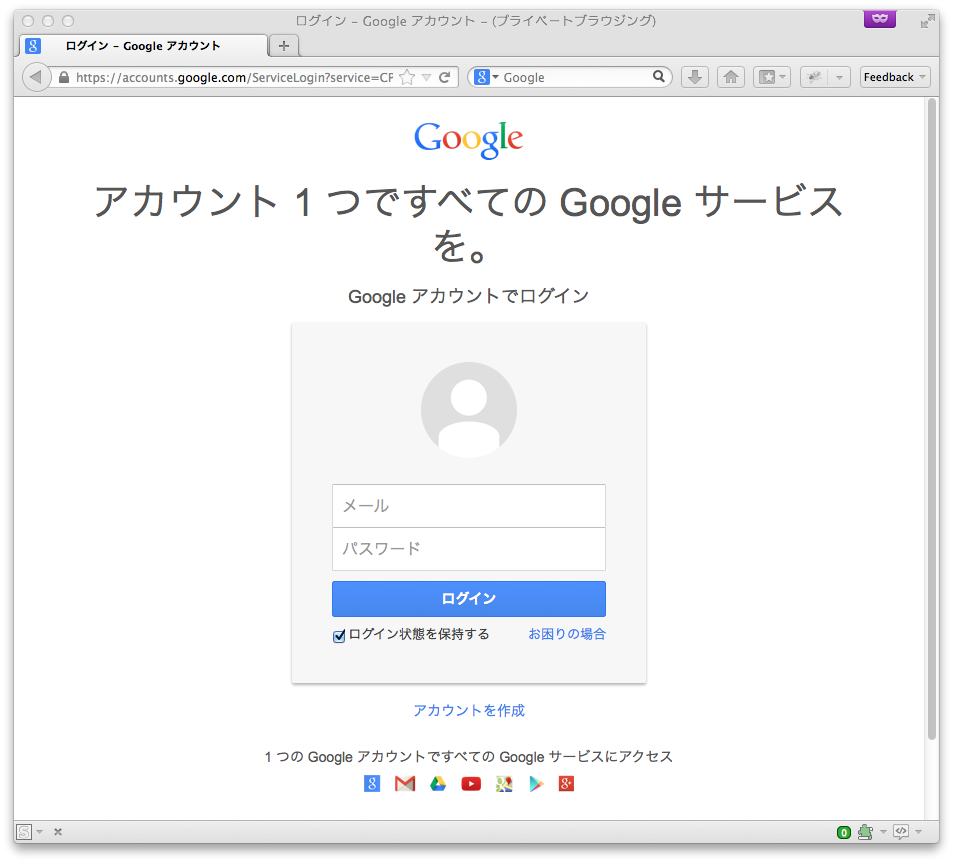This screenshot has height=863, width=953.
Task: Click the browser back arrow button
Action: 35,77
